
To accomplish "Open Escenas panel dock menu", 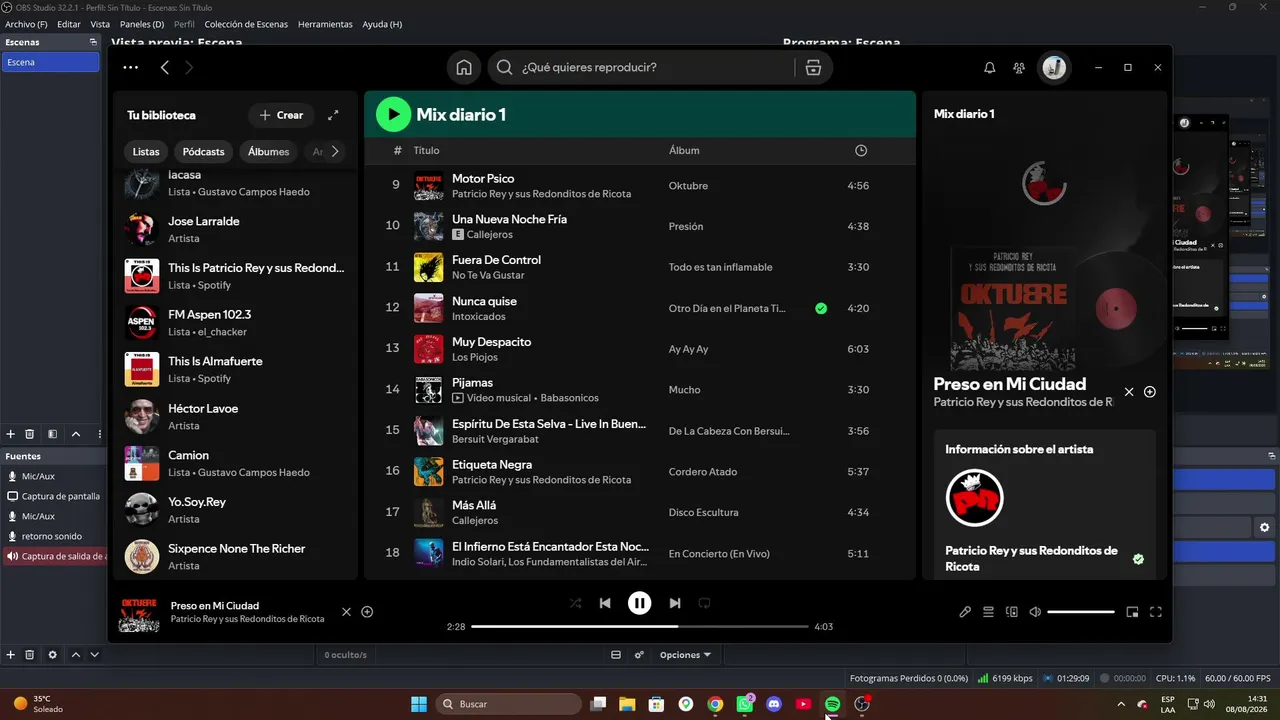I will (x=93, y=42).
